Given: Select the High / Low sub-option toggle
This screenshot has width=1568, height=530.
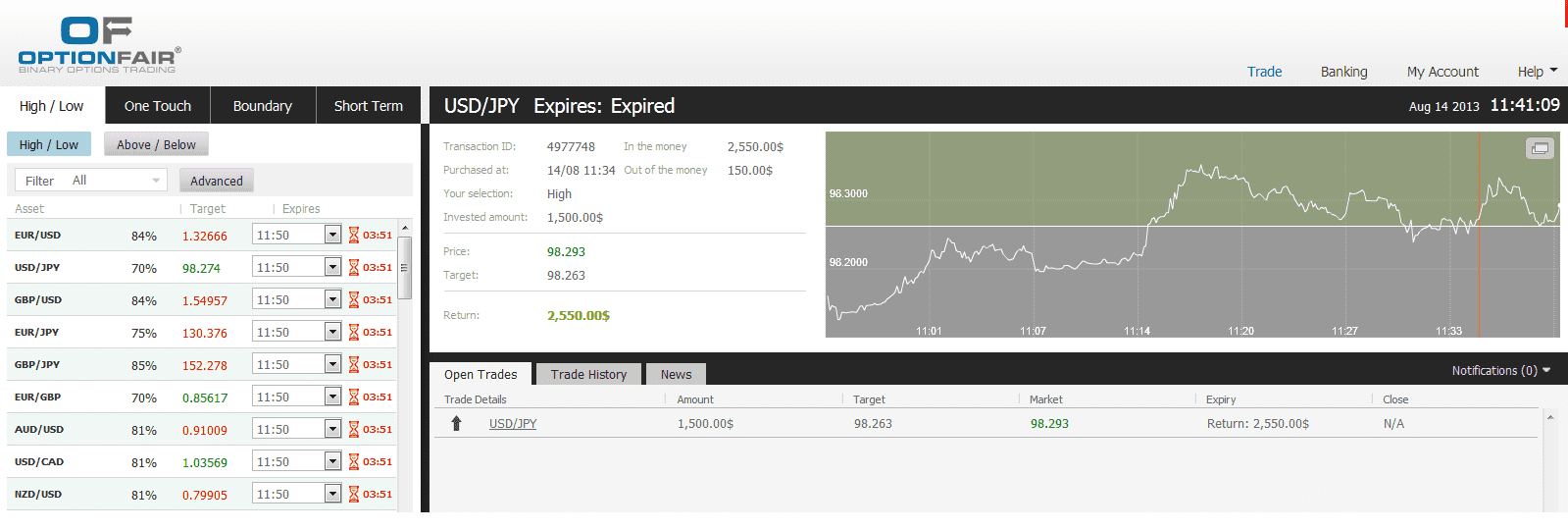Looking at the screenshot, I should click(49, 144).
